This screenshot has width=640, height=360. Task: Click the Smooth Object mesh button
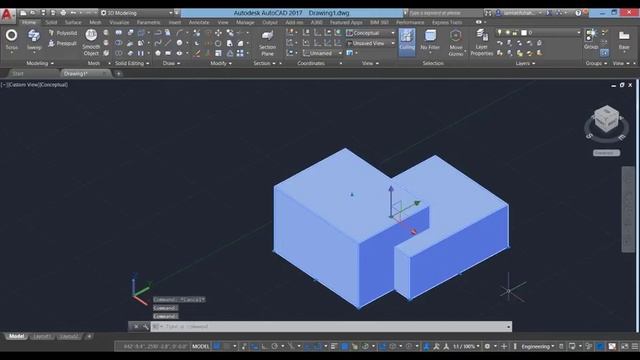(x=91, y=42)
